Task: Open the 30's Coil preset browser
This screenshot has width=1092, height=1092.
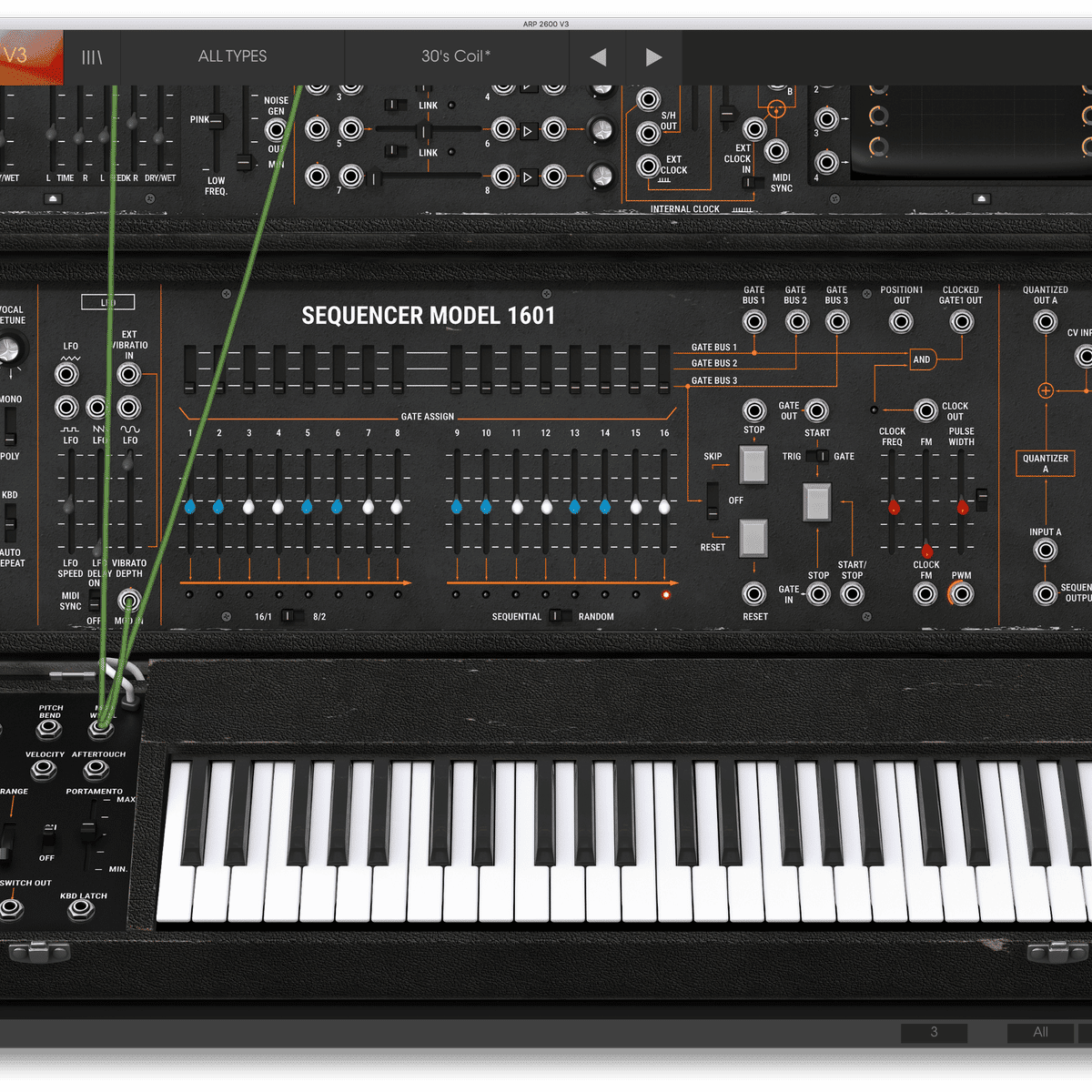Action: pos(455,56)
